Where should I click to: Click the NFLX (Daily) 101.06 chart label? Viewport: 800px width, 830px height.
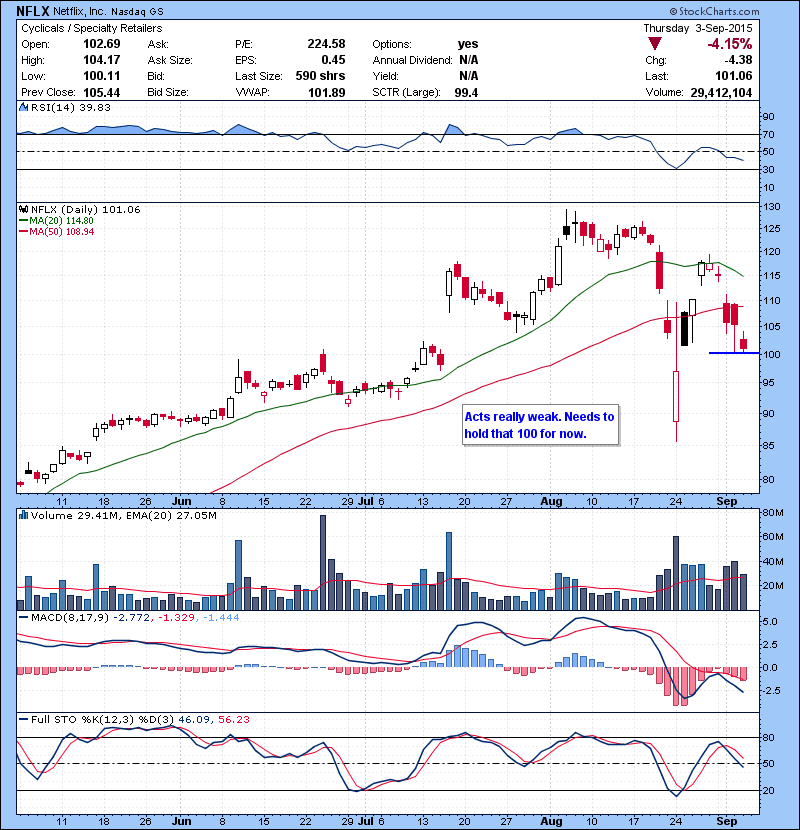(x=86, y=210)
